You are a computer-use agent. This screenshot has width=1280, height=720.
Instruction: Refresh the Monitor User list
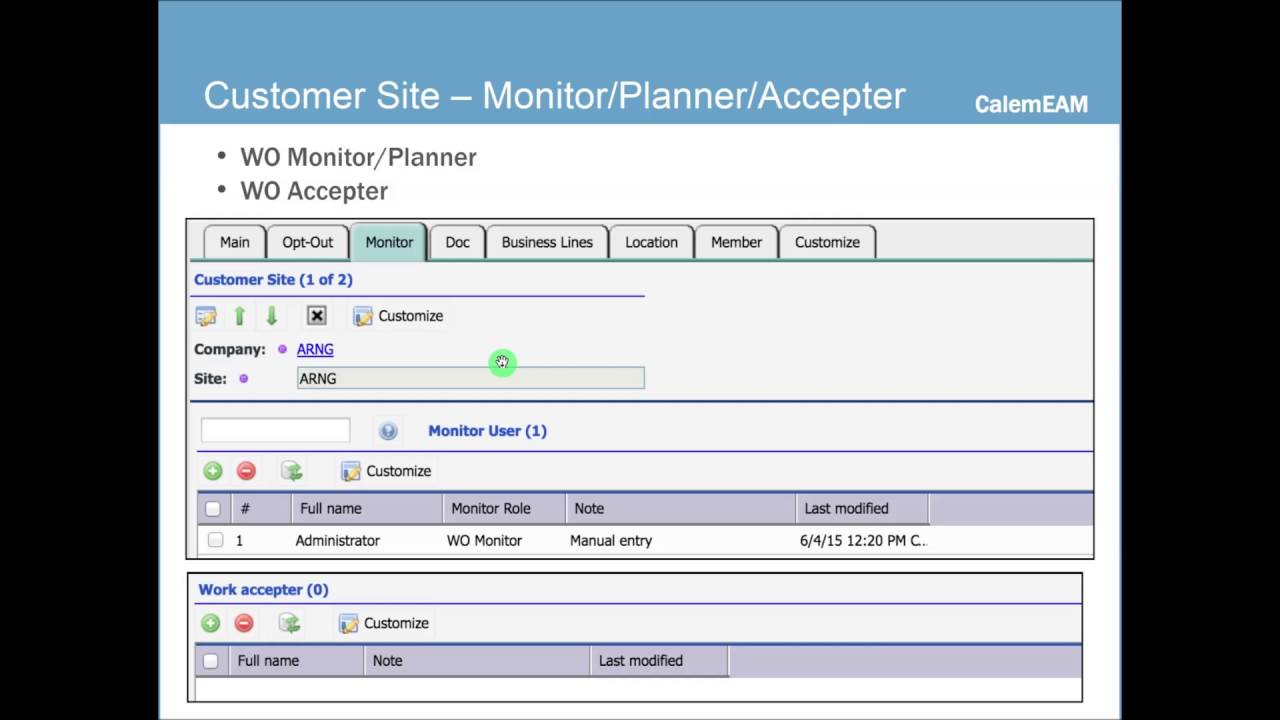pos(291,471)
